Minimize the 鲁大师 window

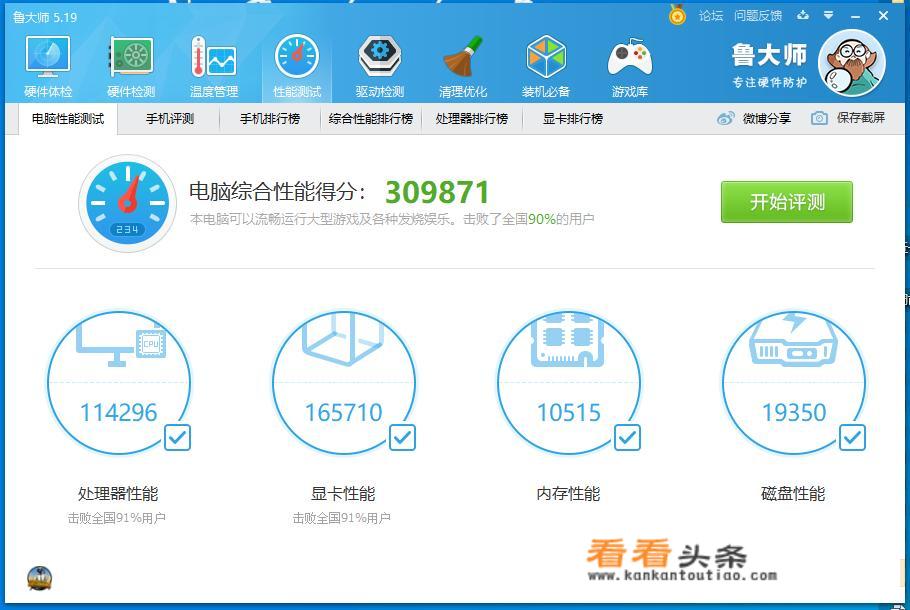click(855, 16)
